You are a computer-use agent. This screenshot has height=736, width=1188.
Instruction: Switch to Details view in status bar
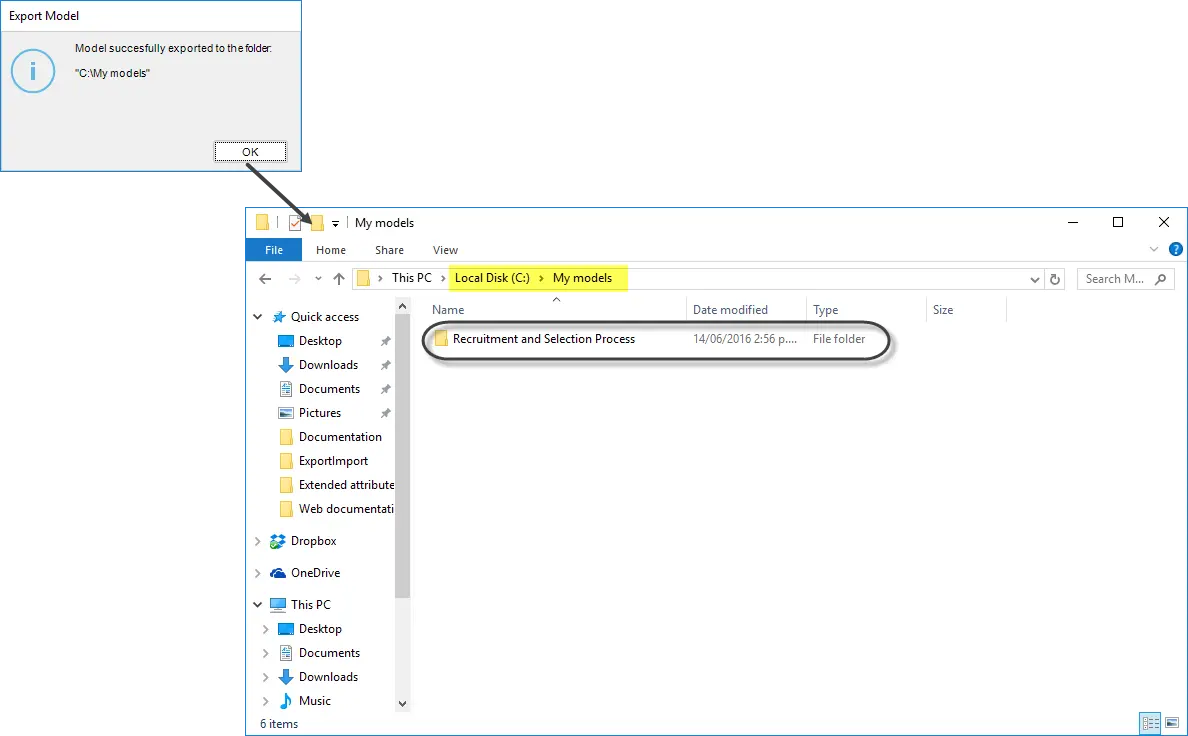(x=1150, y=723)
